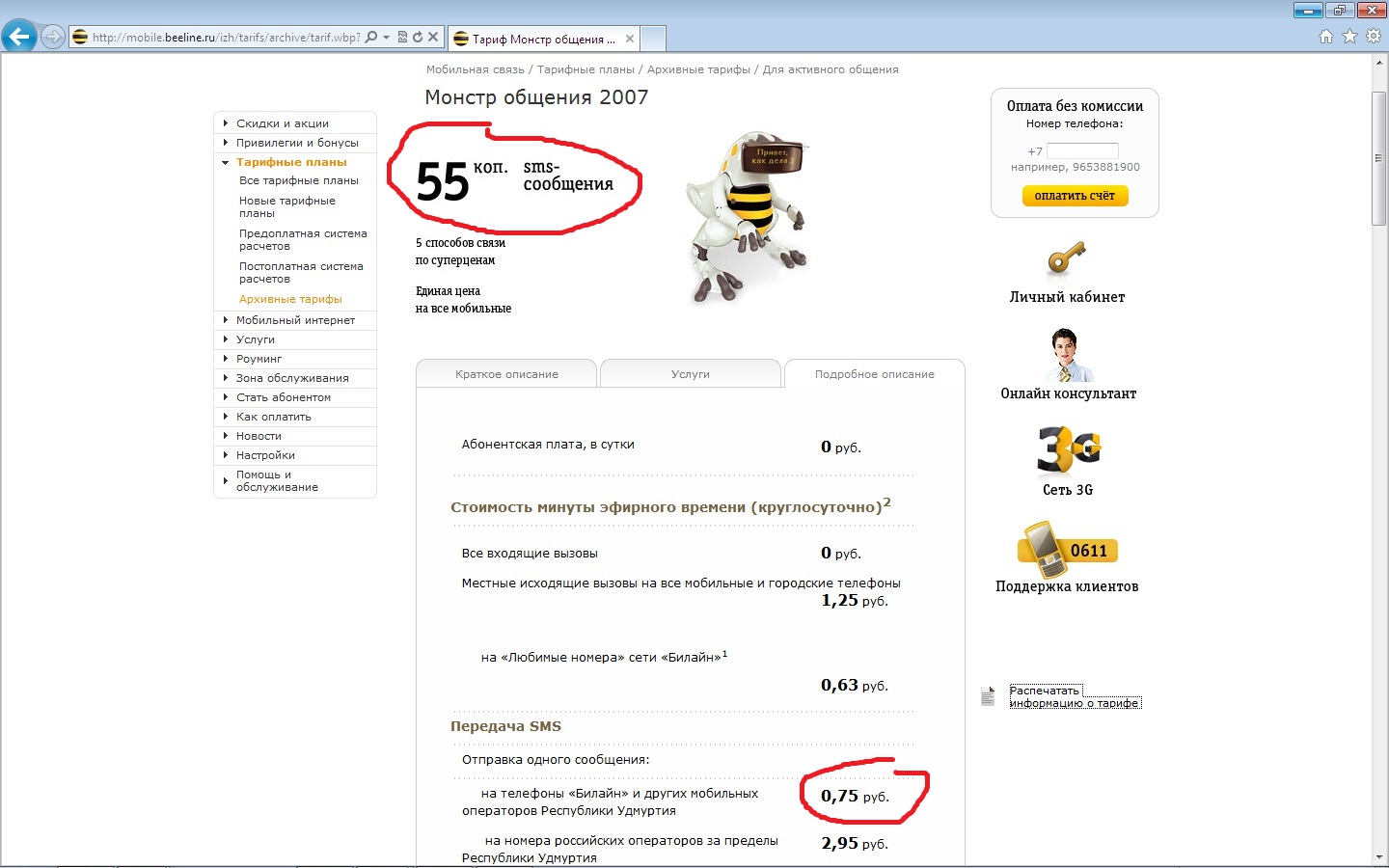Click the browser forward arrow

[x=53, y=37]
